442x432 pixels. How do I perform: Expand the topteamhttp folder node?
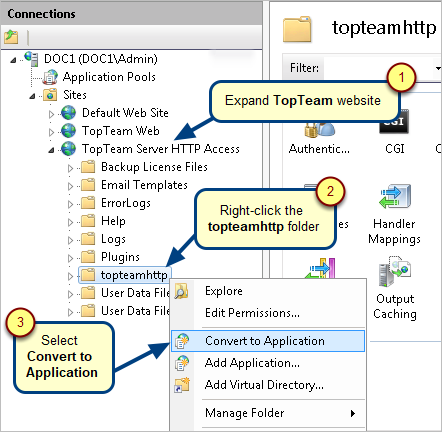(x=70, y=276)
